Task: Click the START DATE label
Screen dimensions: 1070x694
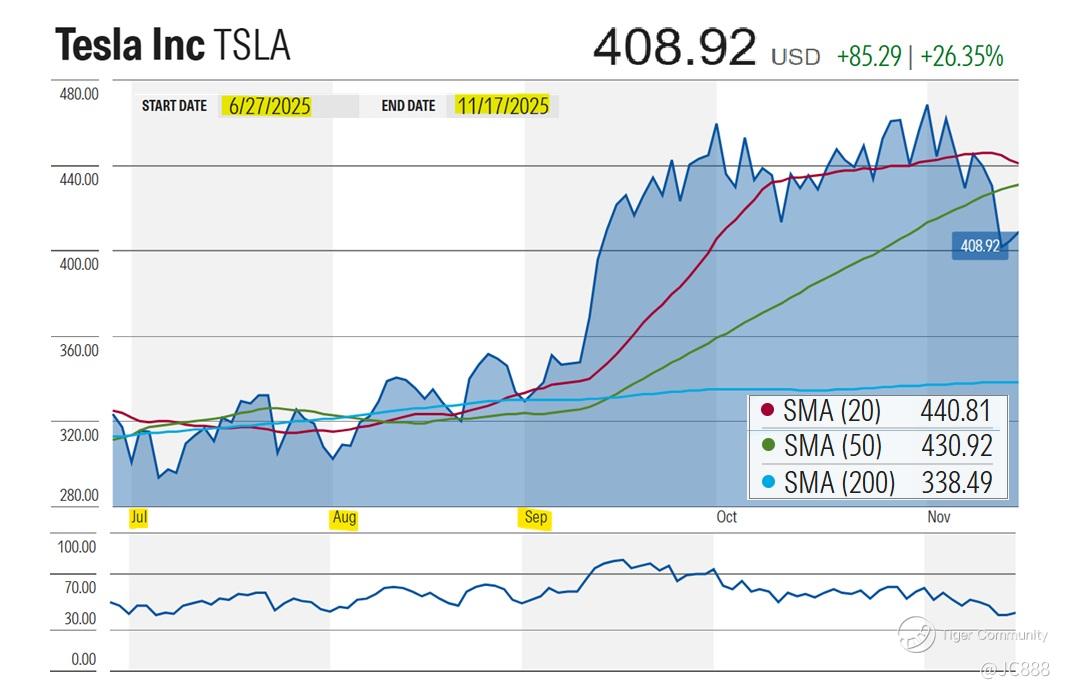Action: click(174, 106)
